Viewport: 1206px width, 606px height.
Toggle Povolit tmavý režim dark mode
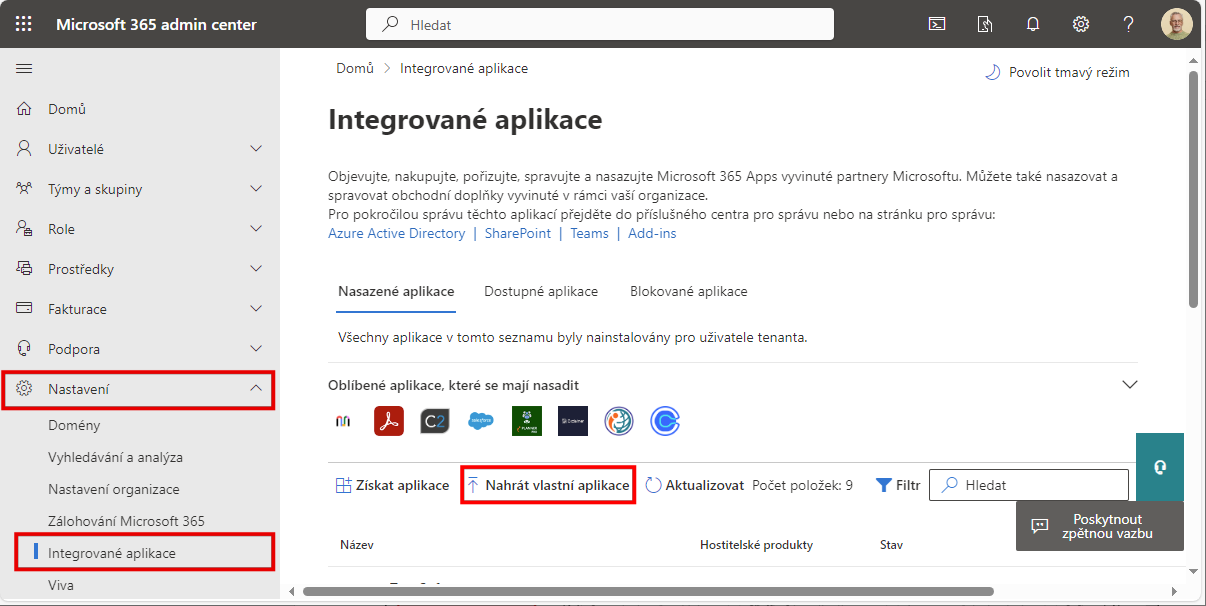tap(1057, 72)
